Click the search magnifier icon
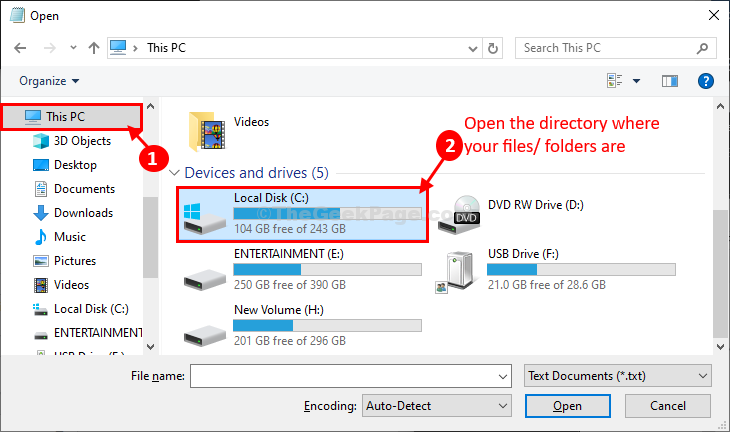Image resolution: width=730 pixels, height=432 pixels. [702, 48]
